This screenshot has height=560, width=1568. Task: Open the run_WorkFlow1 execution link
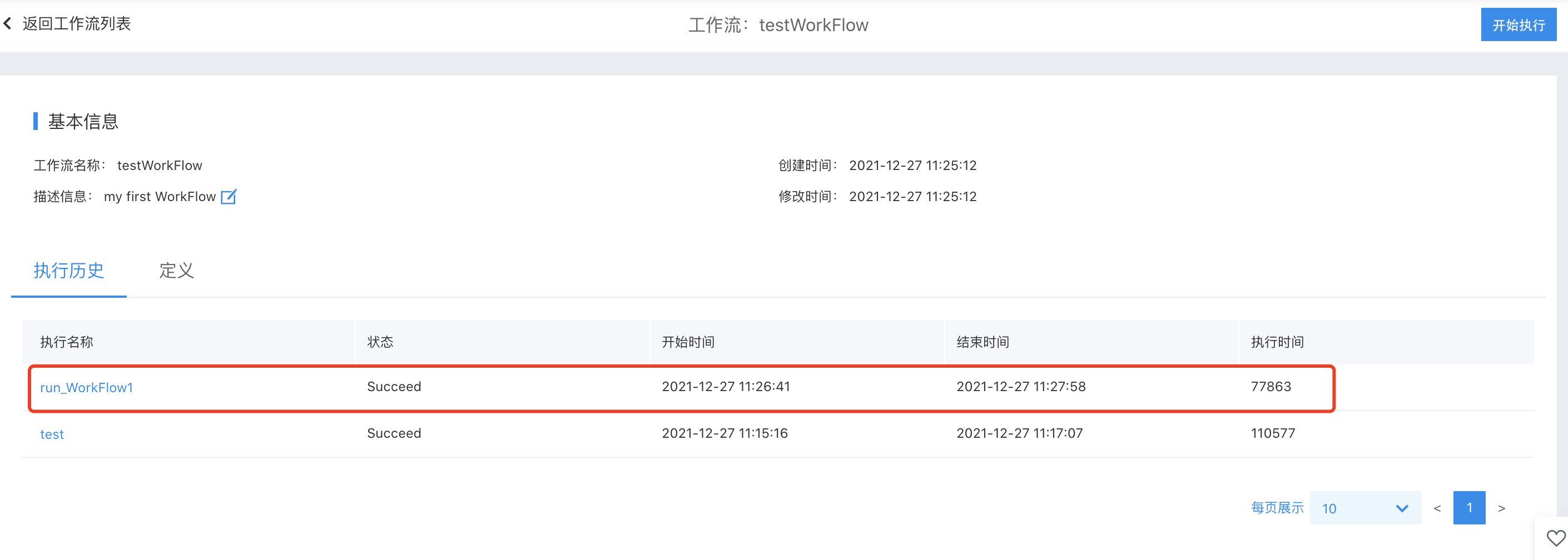[x=86, y=387]
